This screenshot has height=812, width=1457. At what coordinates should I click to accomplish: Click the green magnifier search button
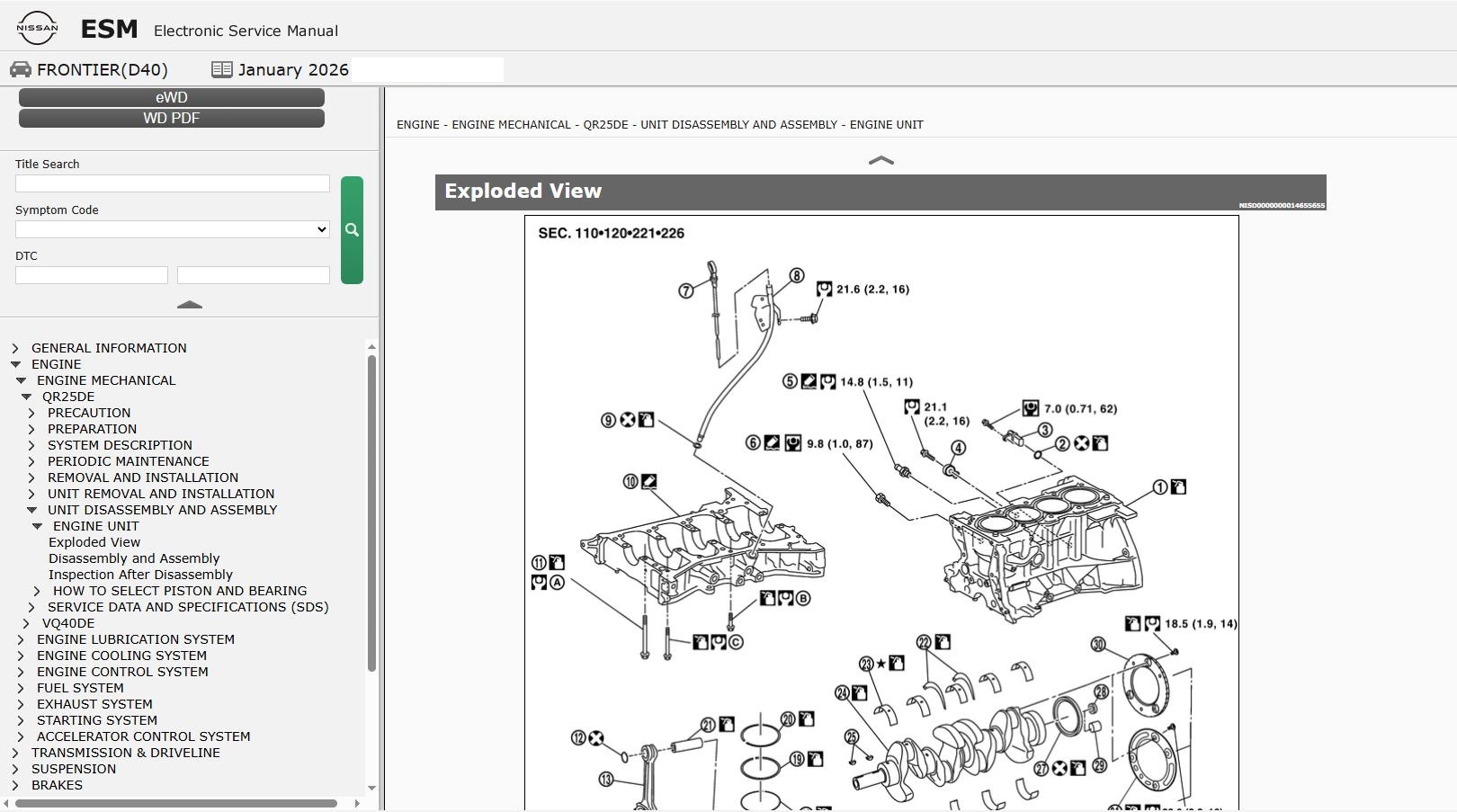coord(352,230)
